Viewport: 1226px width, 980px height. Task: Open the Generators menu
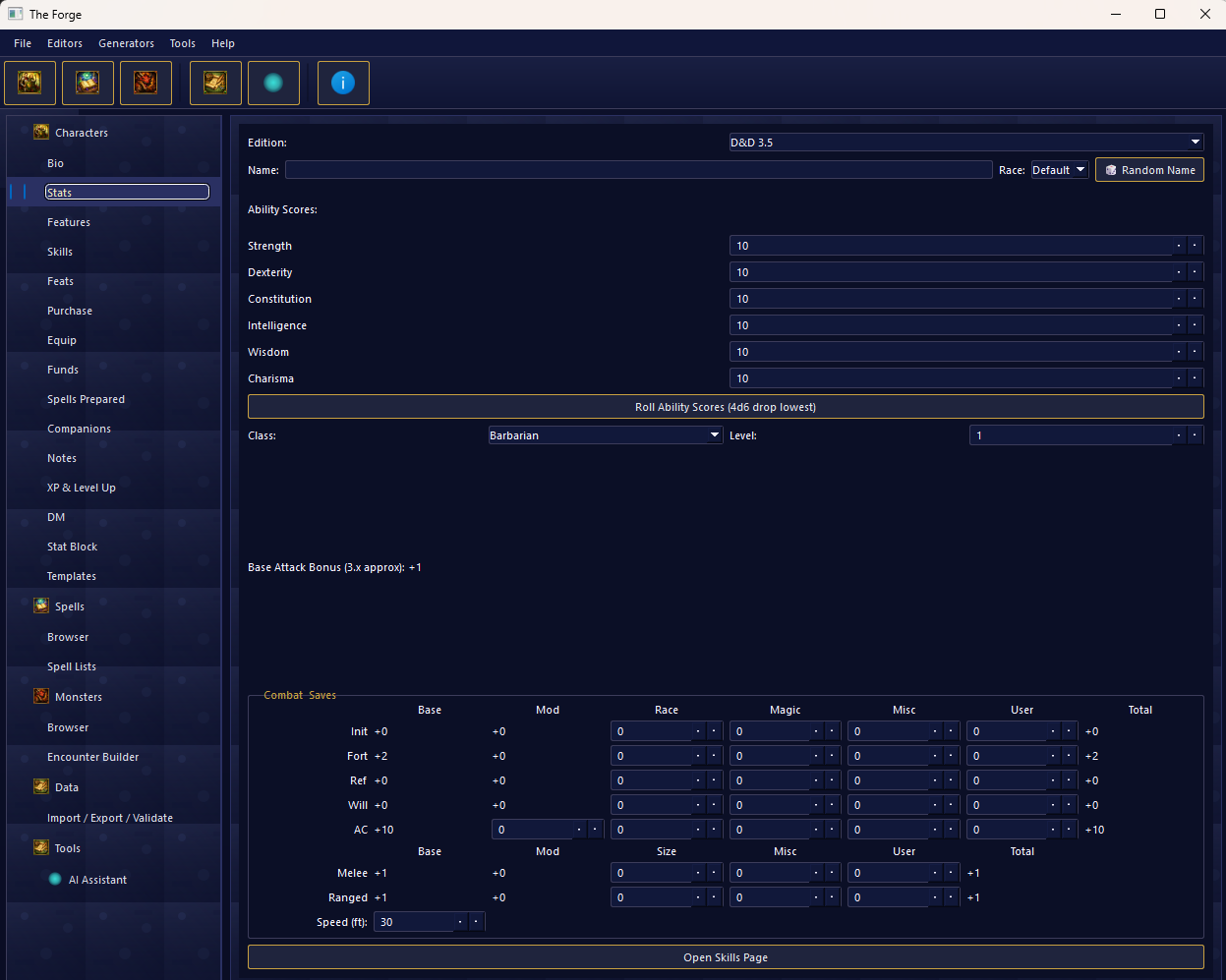(126, 43)
